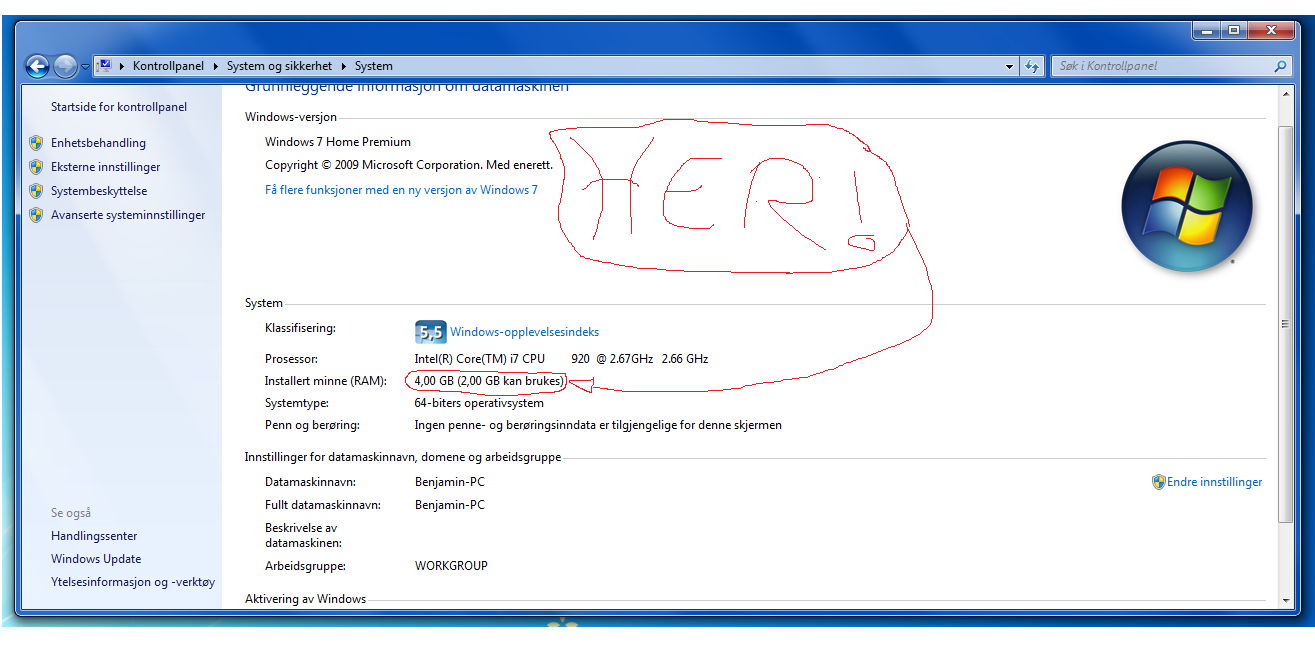1315x648 pixels.
Task: Click shield icon beside Eksterne innstillinger
Action: [x=36, y=167]
